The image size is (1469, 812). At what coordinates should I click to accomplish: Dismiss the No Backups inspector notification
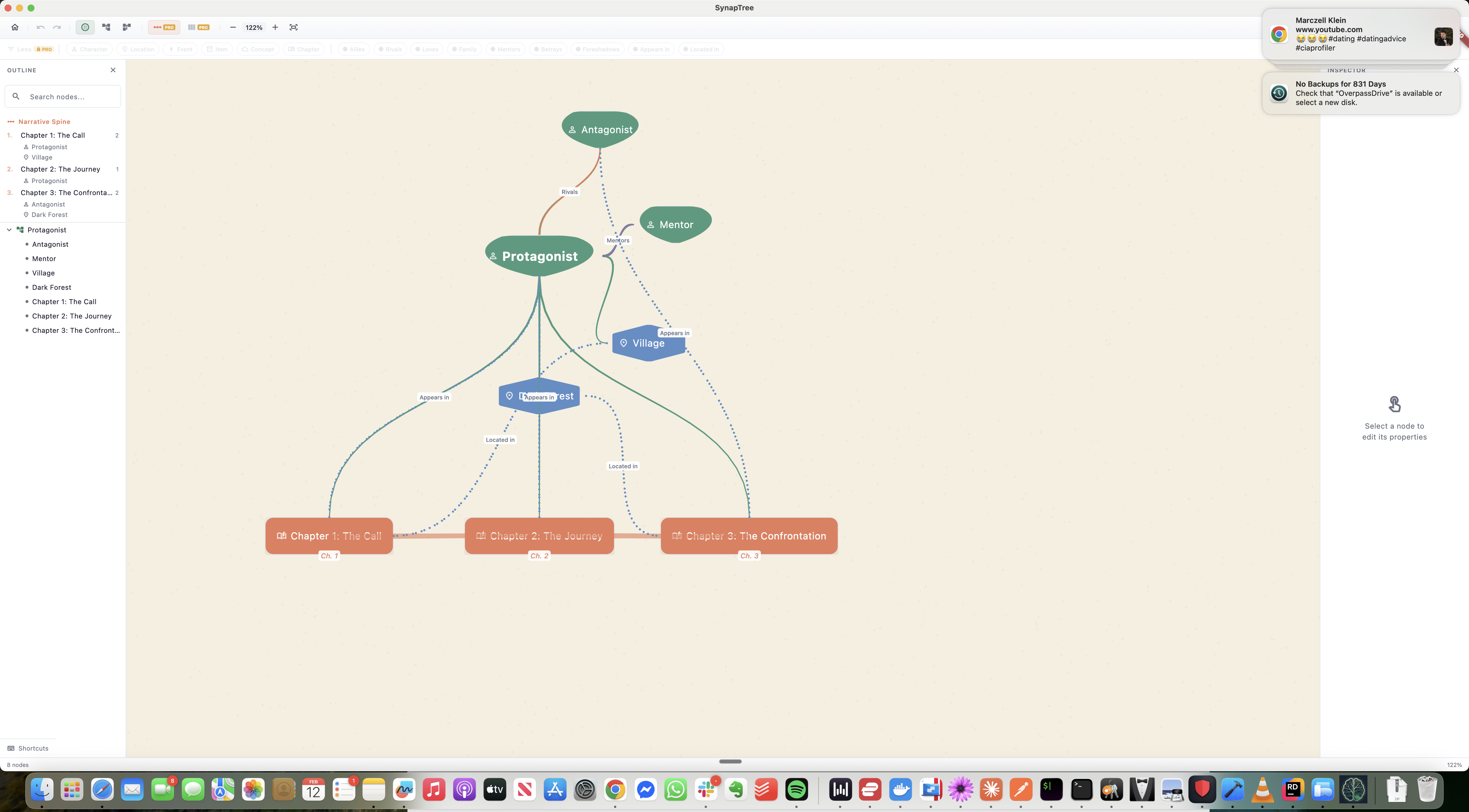(1456, 69)
